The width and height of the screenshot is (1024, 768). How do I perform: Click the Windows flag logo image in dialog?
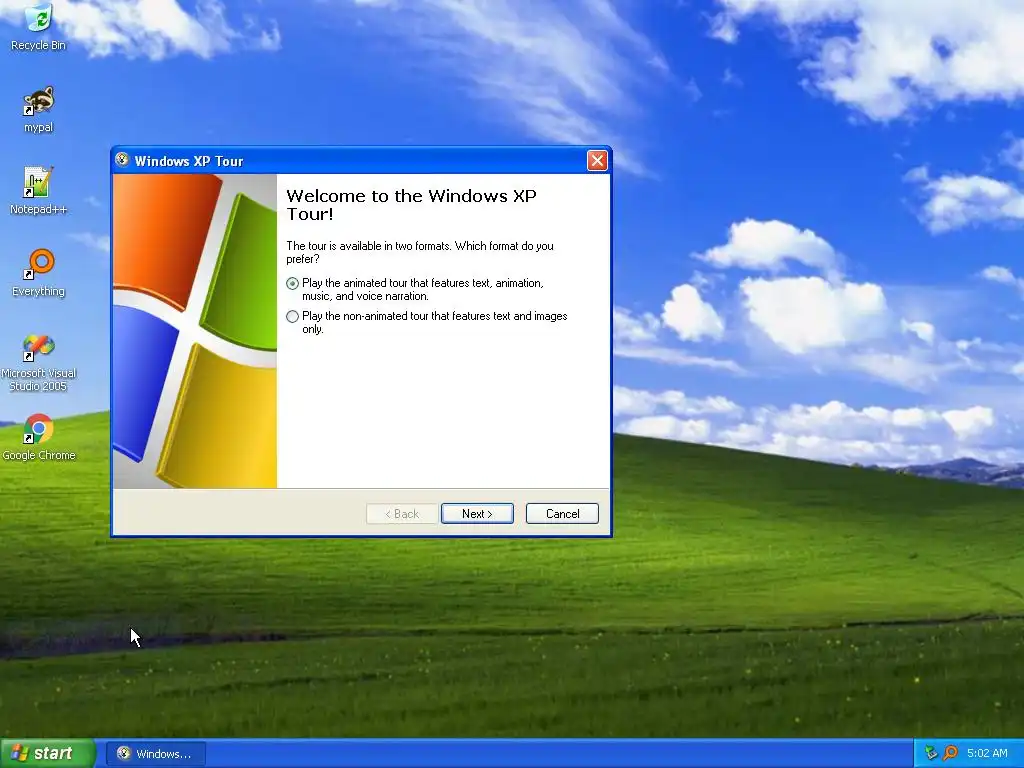(x=195, y=330)
